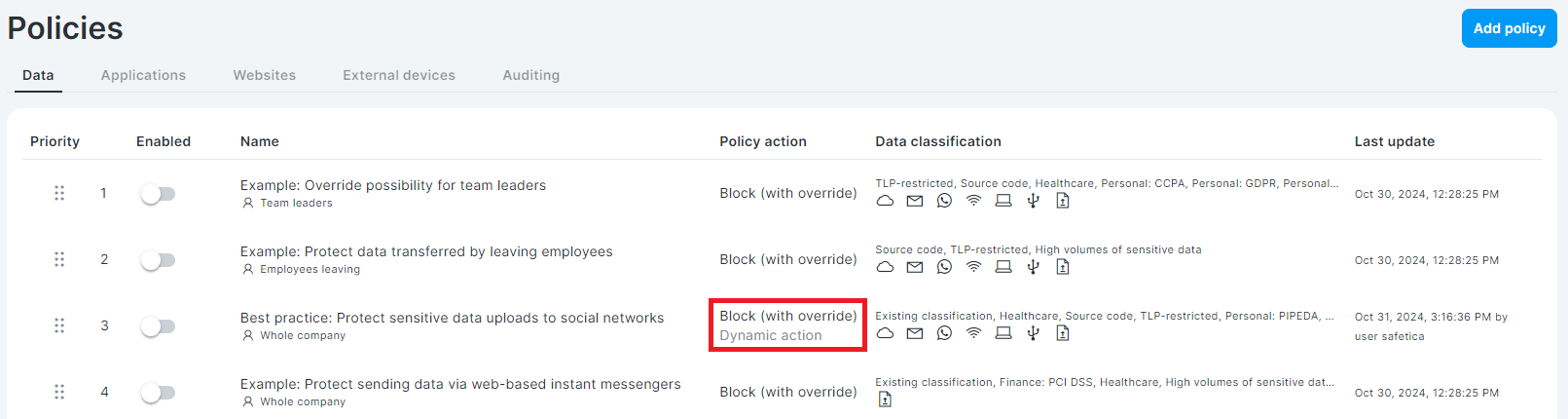Viewport: 1568px width, 419px height.
Task: Switch to the Applications tab
Action: coord(143,75)
